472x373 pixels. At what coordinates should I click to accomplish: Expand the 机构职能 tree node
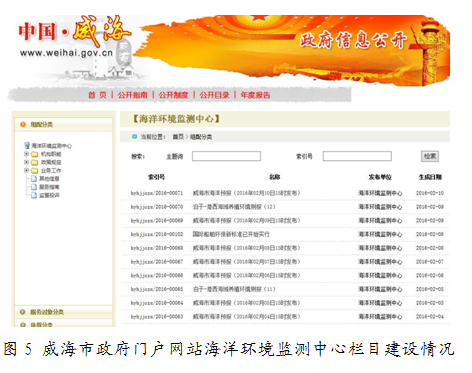(26, 154)
